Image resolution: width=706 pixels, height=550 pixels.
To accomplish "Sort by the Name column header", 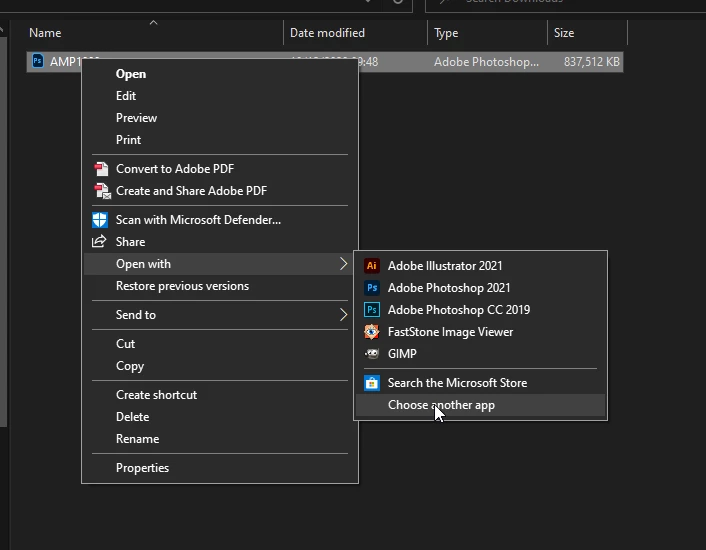I will click(153, 33).
